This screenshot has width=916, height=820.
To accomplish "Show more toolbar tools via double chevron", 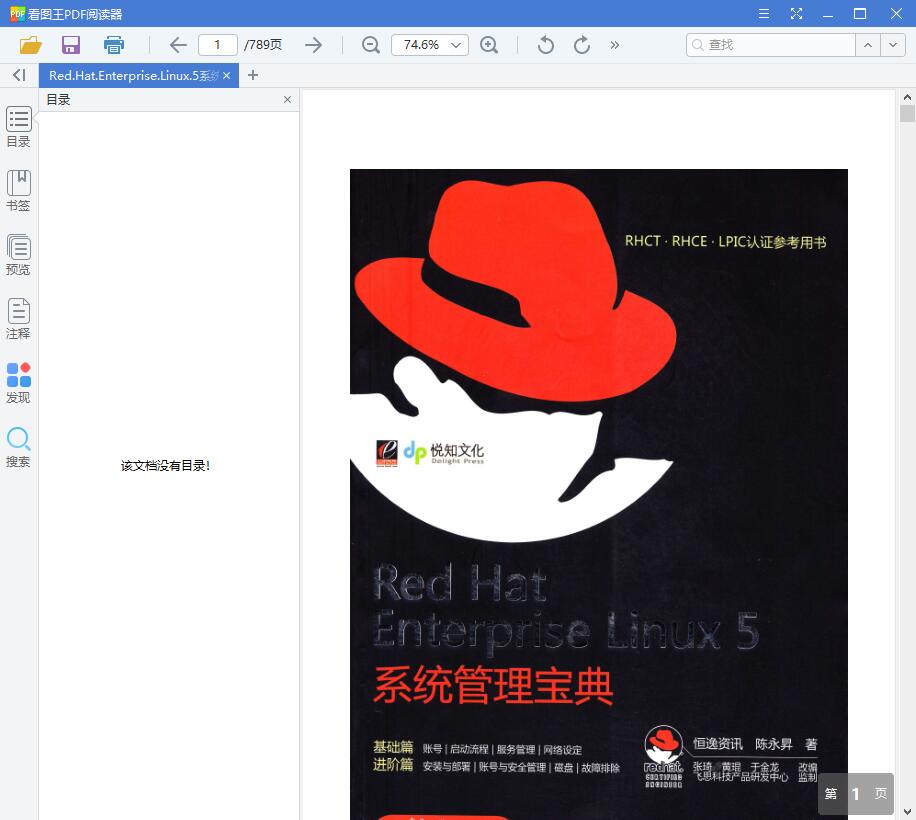I will click(x=615, y=45).
